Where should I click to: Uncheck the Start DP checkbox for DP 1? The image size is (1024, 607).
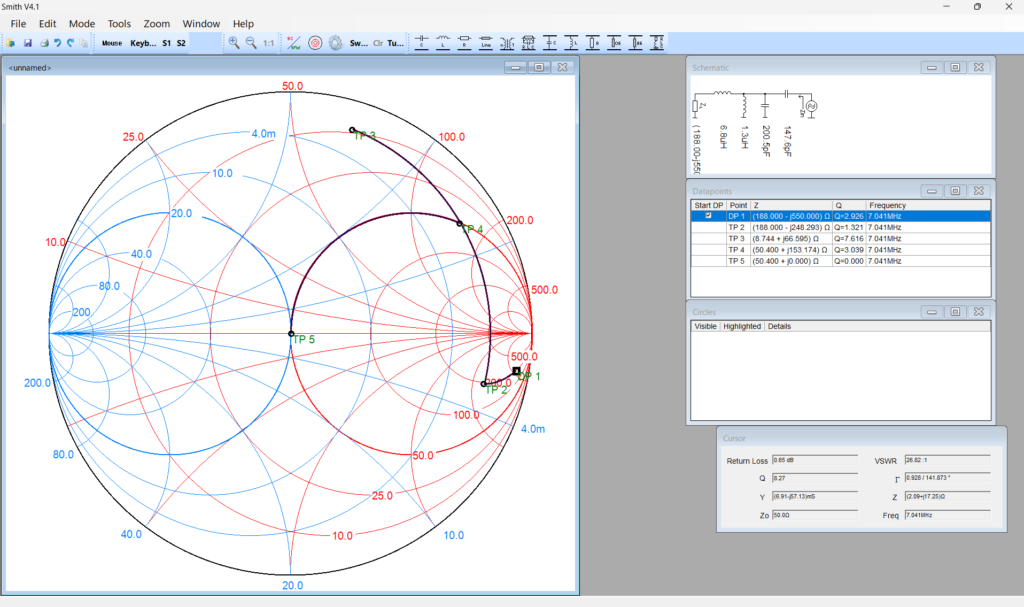709,216
